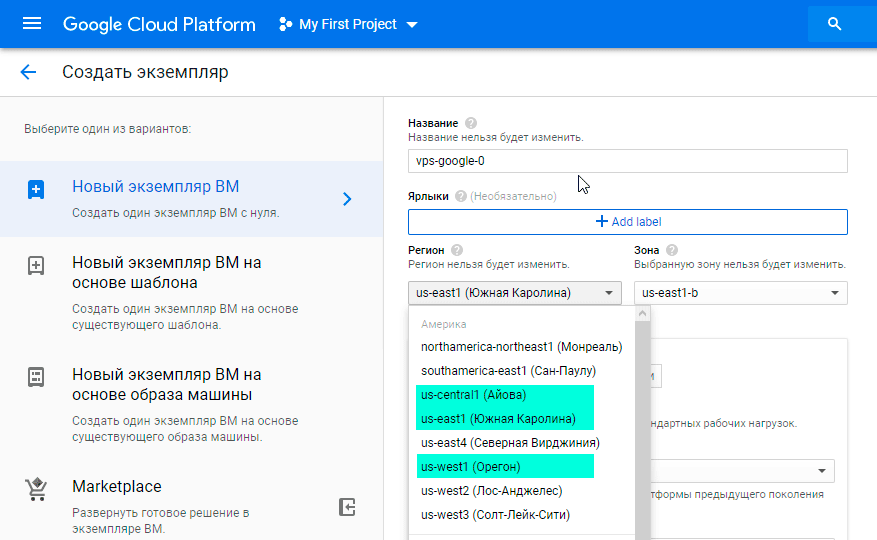Open the hamburger navigation menu
Image resolution: width=877 pixels, height=540 pixels.
pyautogui.click(x=32, y=24)
